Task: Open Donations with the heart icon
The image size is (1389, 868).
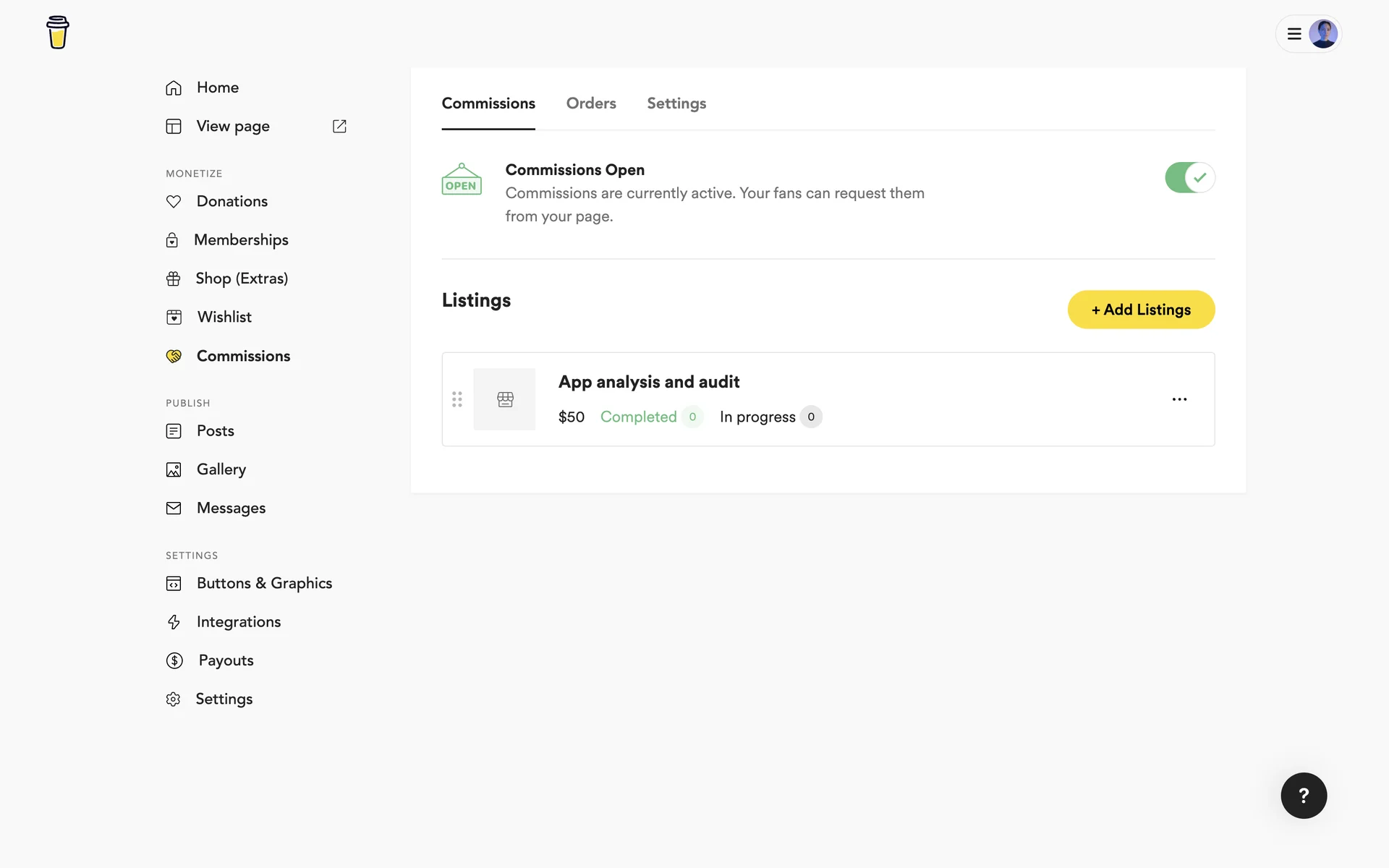Action: [231, 201]
